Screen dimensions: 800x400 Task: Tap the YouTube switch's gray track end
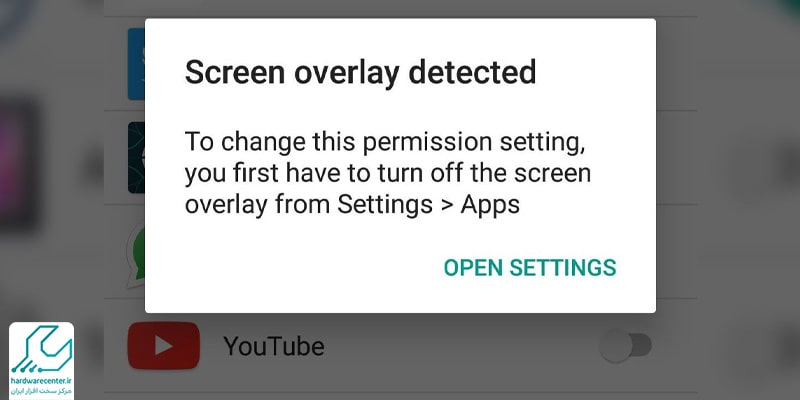pyautogui.click(x=644, y=345)
